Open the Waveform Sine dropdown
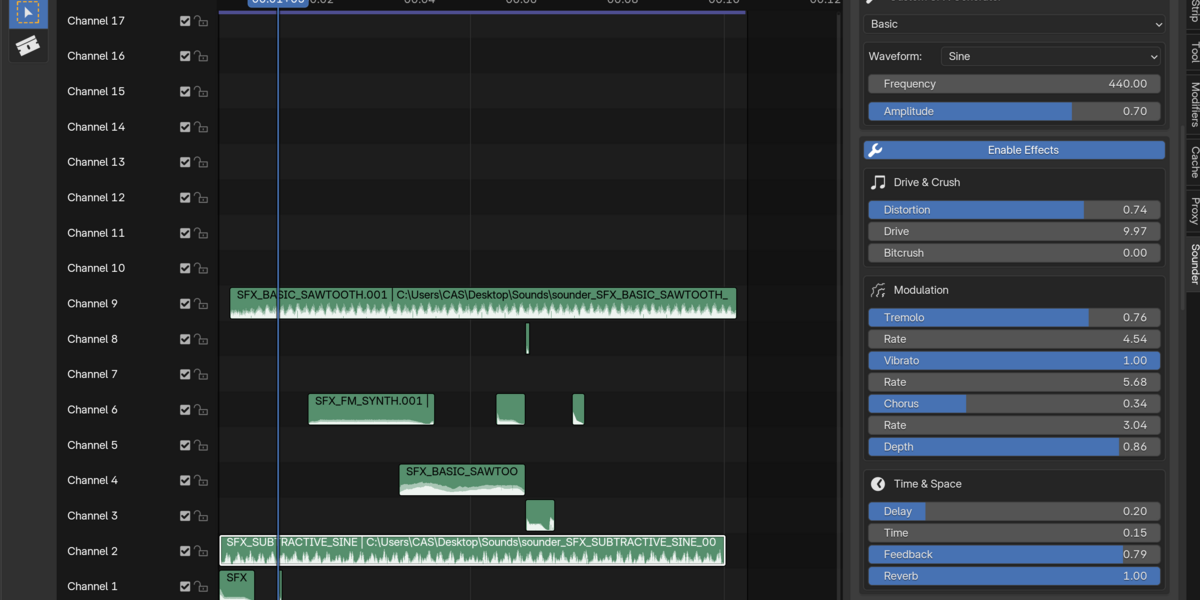 tap(1052, 57)
